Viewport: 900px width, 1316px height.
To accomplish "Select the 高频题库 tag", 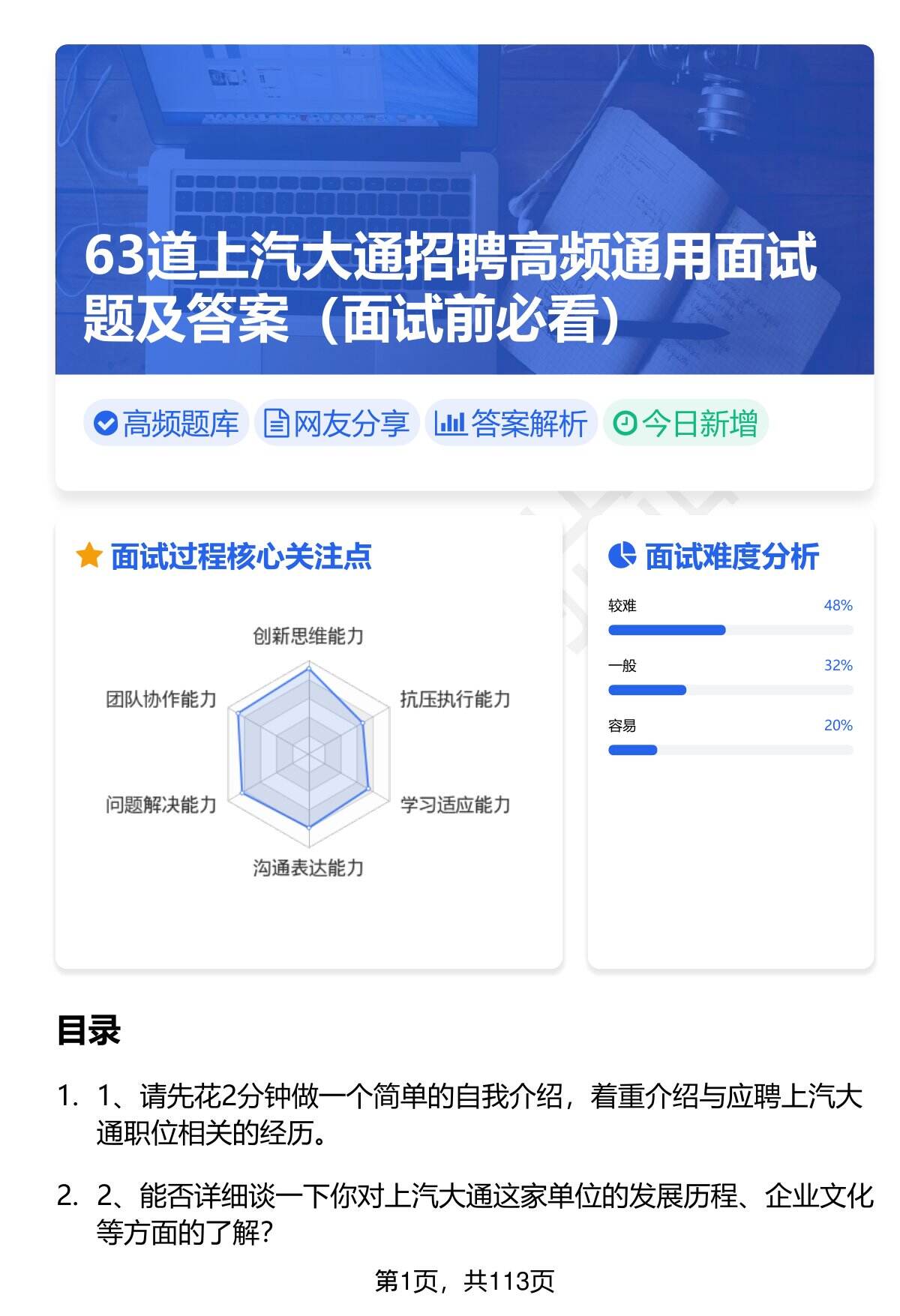I will click(x=166, y=424).
